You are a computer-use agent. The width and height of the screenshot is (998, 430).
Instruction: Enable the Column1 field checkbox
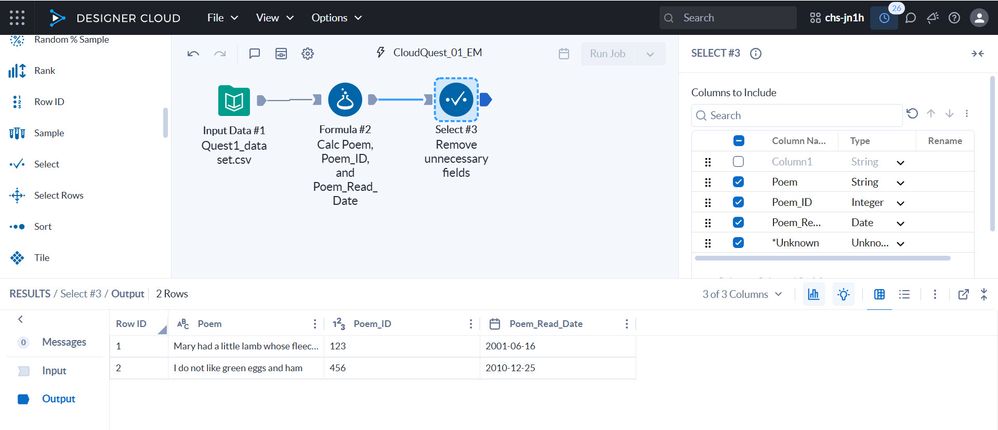738,162
